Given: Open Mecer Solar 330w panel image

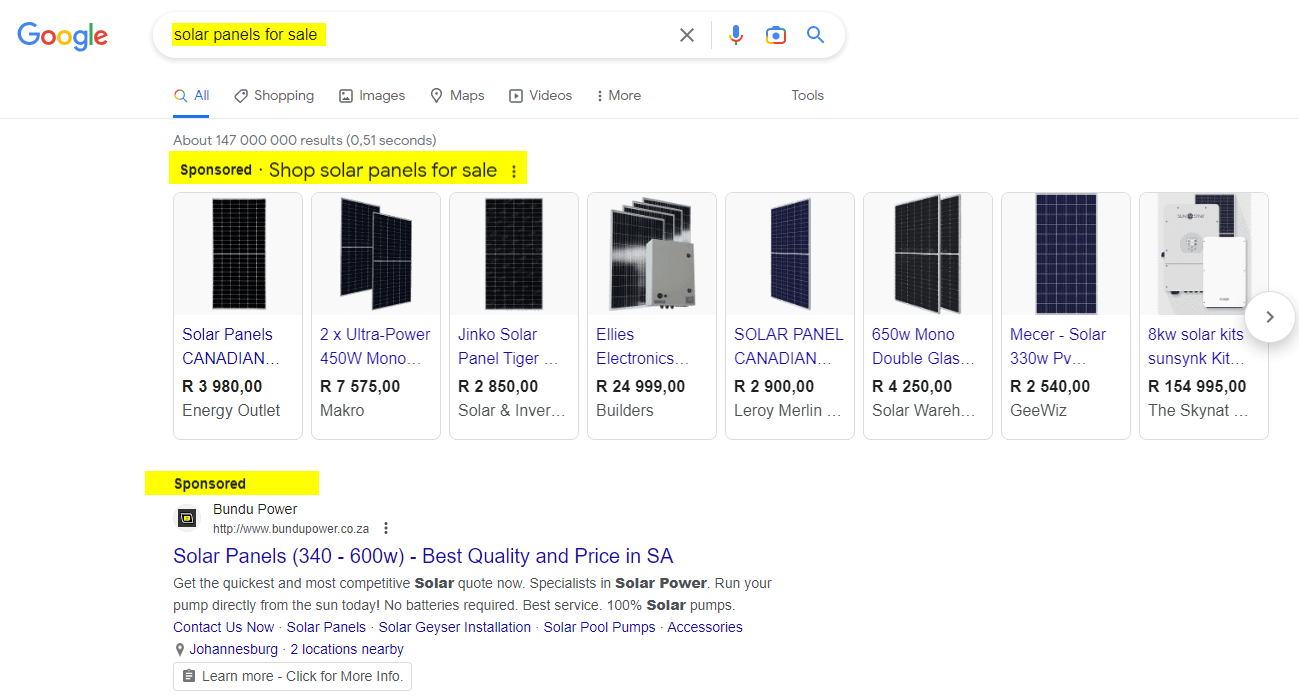Looking at the screenshot, I should 1066,254.
